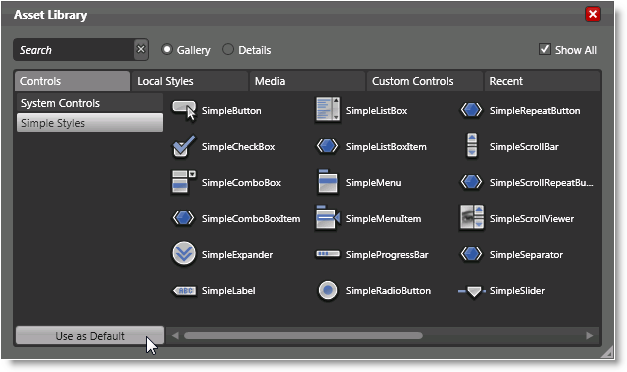Click the SimpleLabel ABC icon
627x372 pixels.
(184, 291)
